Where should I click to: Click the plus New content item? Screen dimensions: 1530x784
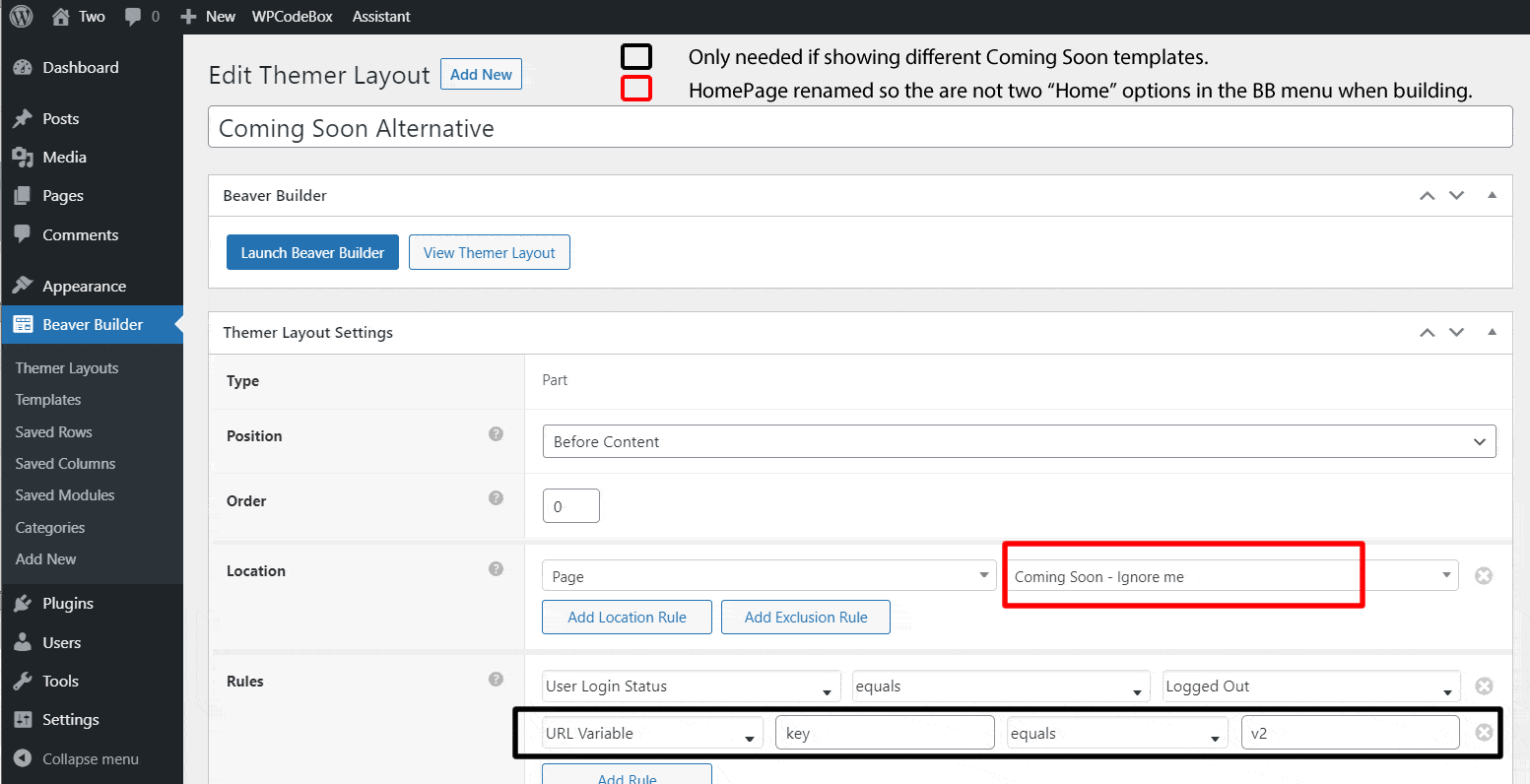tap(208, 16)
